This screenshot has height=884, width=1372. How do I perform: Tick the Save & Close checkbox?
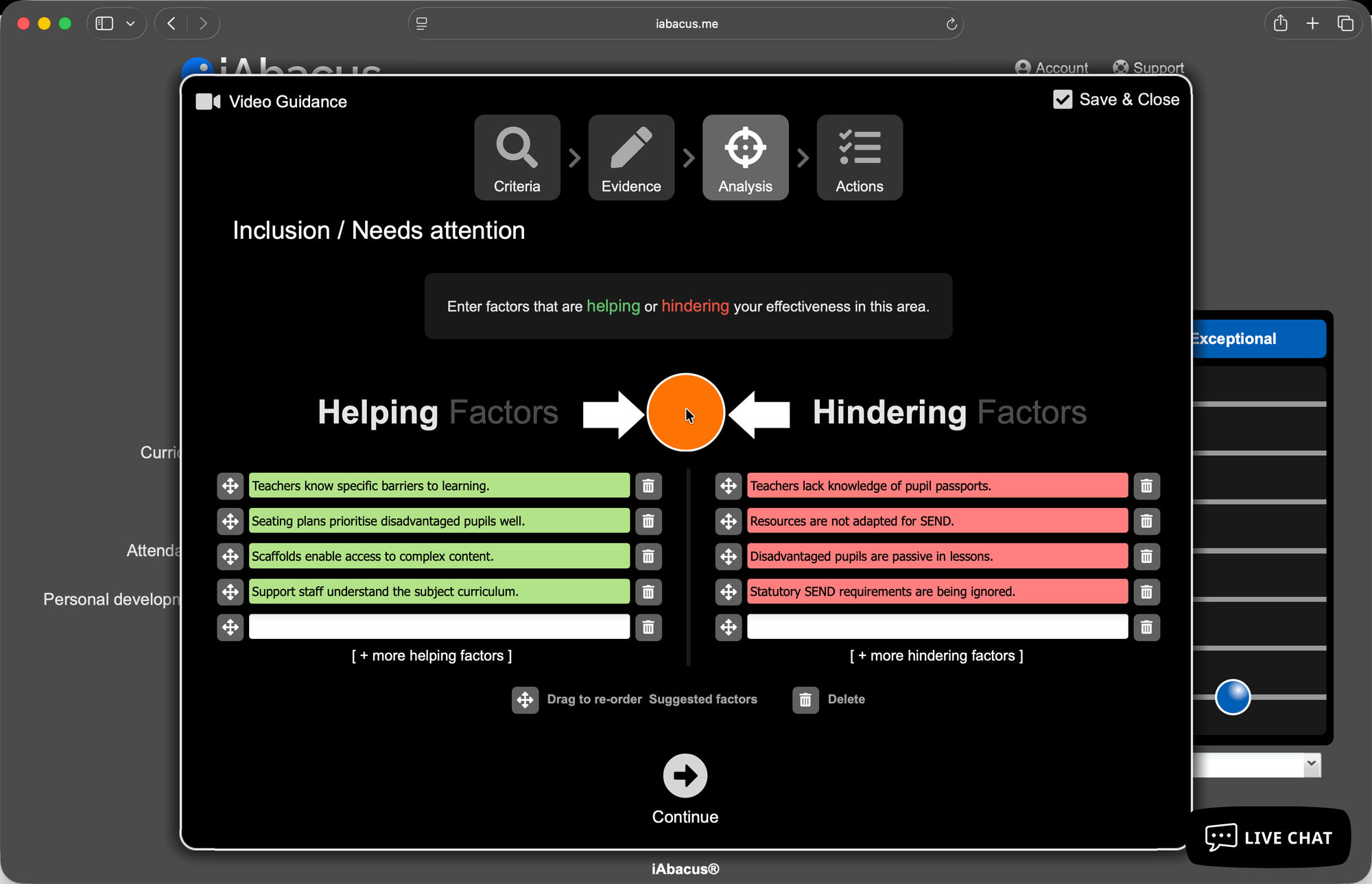click(1062, 100)
